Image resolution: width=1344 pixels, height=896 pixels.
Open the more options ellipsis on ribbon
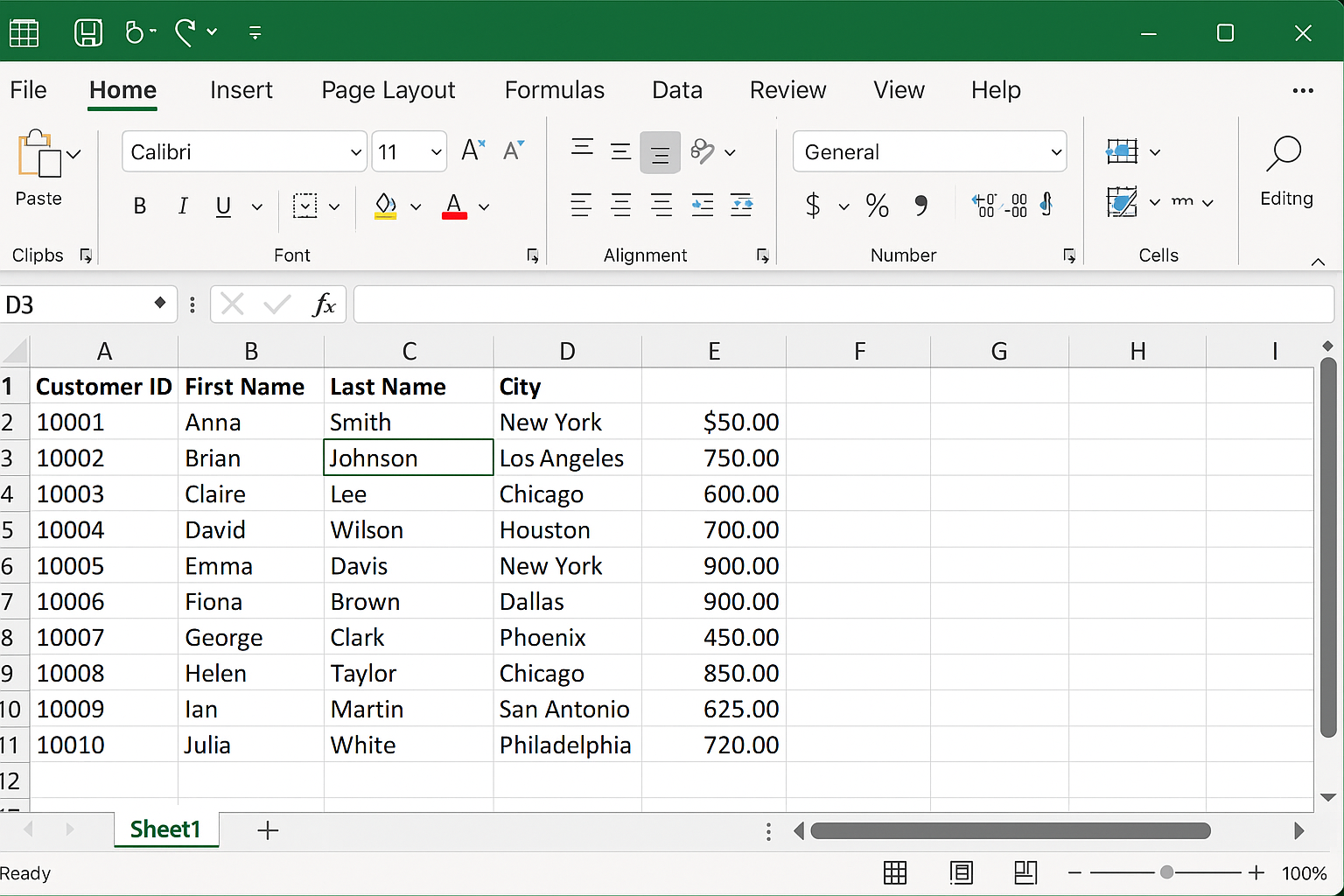(1303, 91)
